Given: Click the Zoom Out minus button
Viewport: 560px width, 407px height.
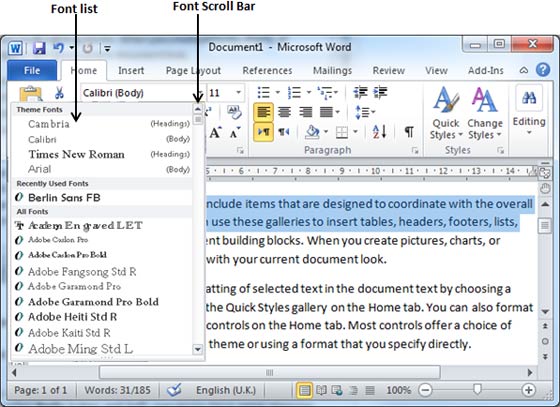Looking at the screenshot, I should tap(425, 390).
